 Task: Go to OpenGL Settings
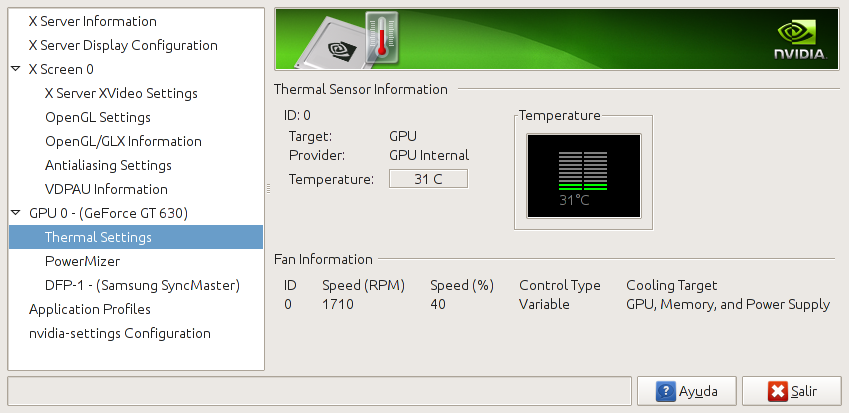coord(98,117)
